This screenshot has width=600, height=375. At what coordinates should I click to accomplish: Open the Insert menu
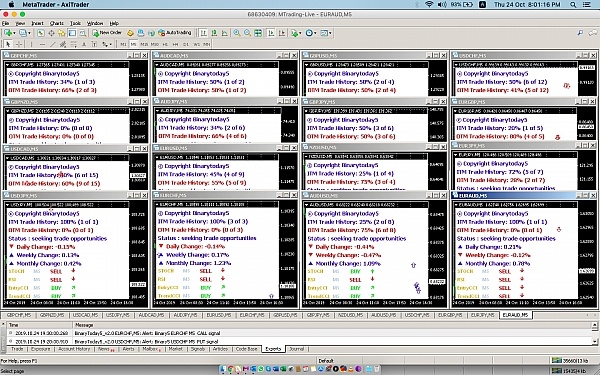tap(37, 23)
